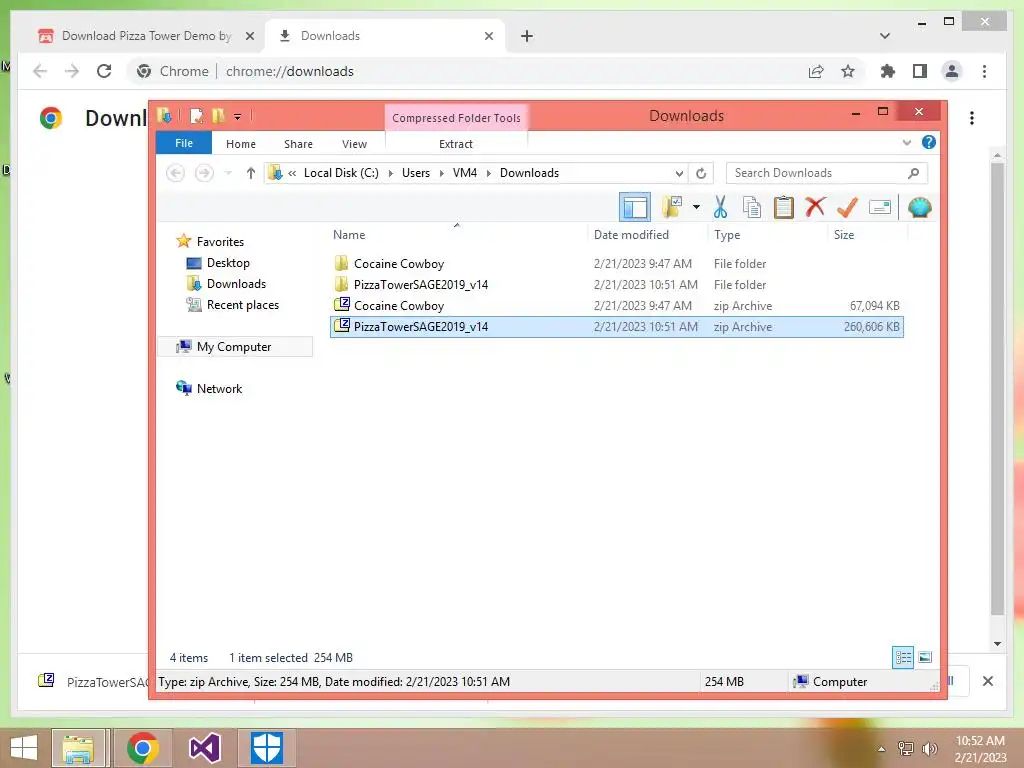
Task: Open recent locations dropdown in Explorer
Action: coord(228,173)
